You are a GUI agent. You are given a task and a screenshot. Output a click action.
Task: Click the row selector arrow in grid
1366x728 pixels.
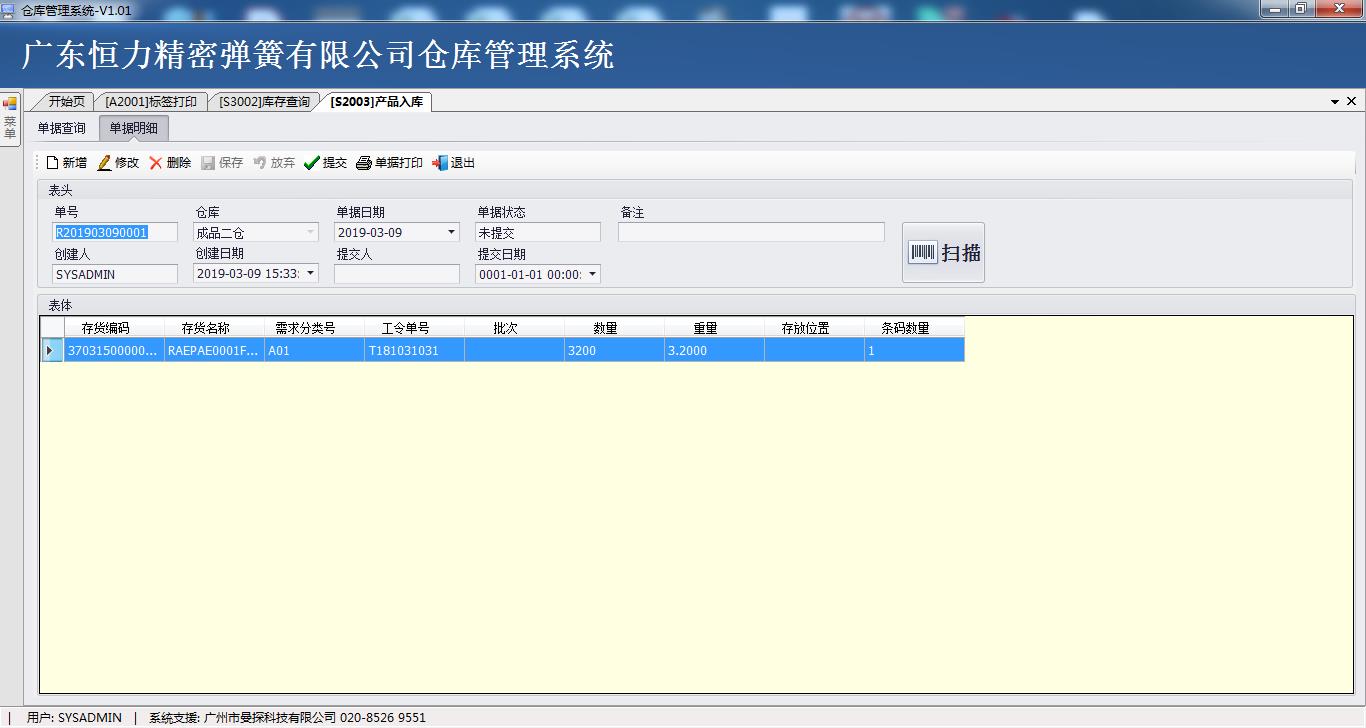[52, 350]
